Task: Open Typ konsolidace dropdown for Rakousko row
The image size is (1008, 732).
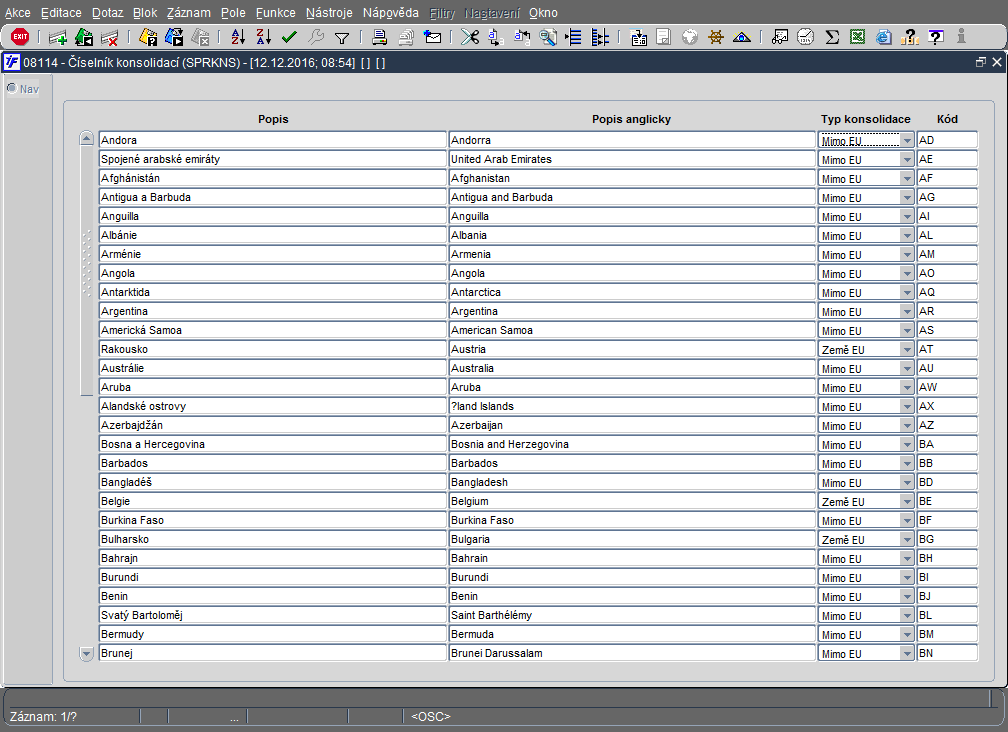Action: pyautogui.click(x=906, y=350)
